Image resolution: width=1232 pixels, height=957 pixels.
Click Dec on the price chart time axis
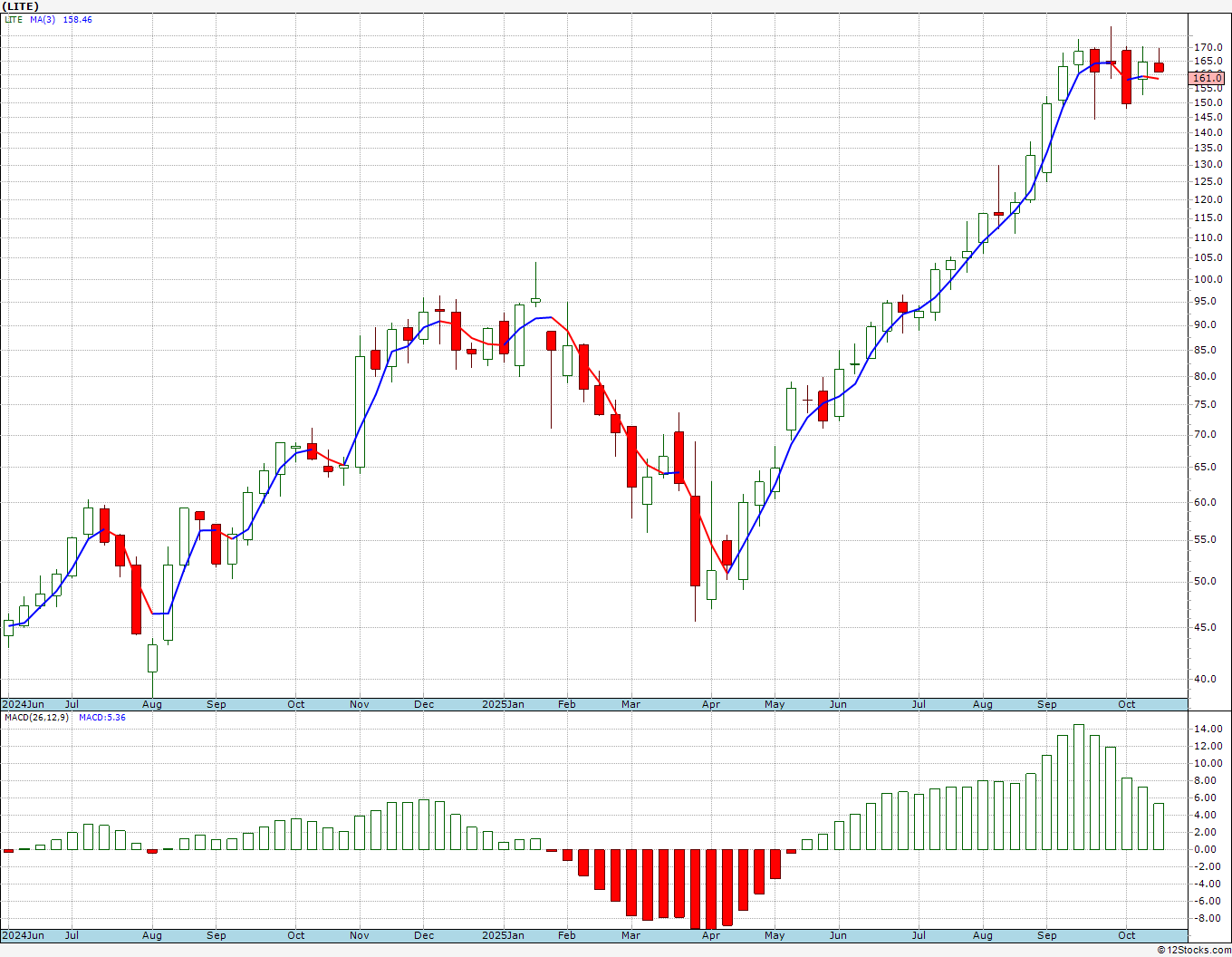423,704
